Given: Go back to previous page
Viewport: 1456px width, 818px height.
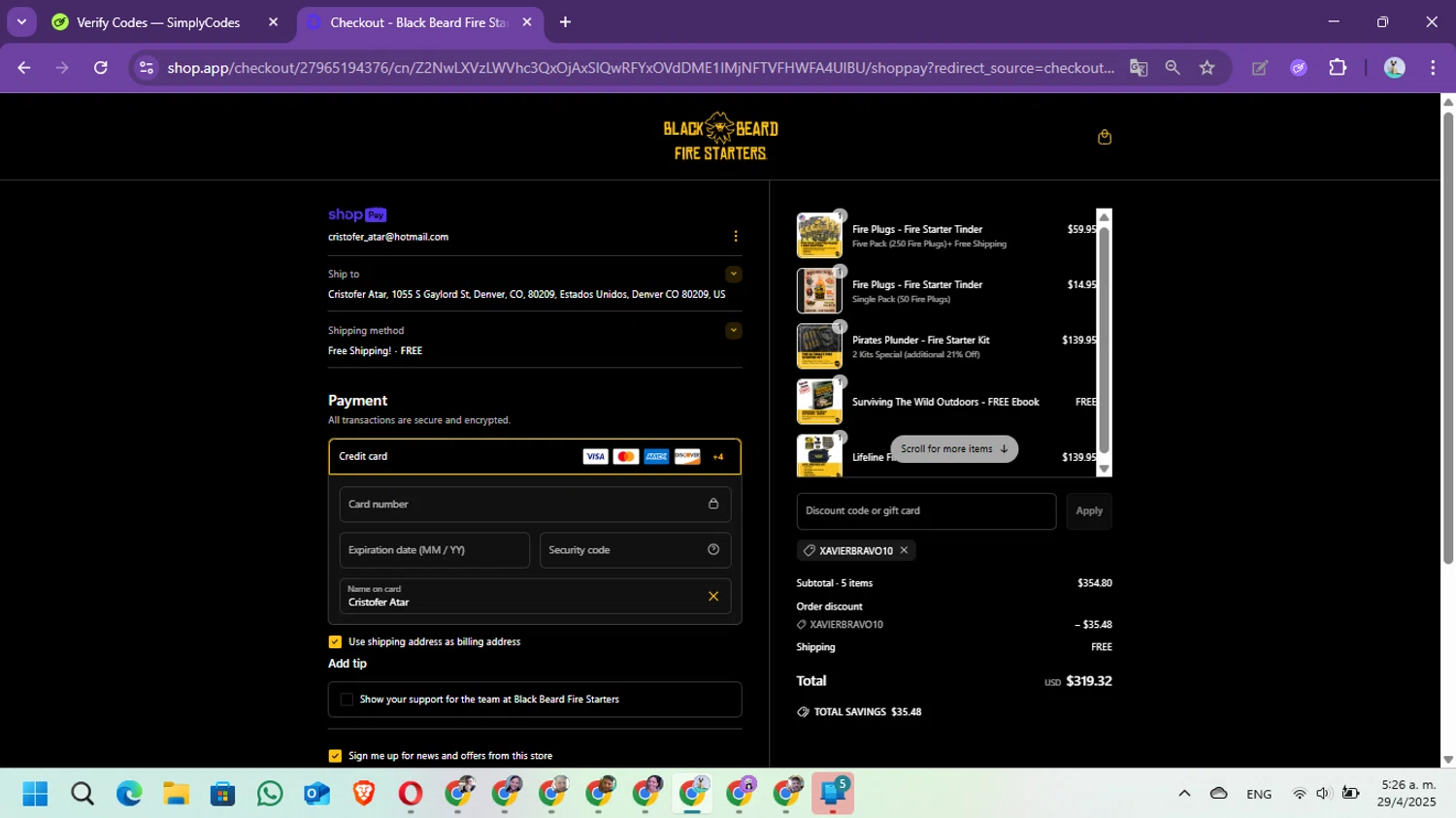Looking at the screenshot, I should pyautogui.click(x=24, y=68).
